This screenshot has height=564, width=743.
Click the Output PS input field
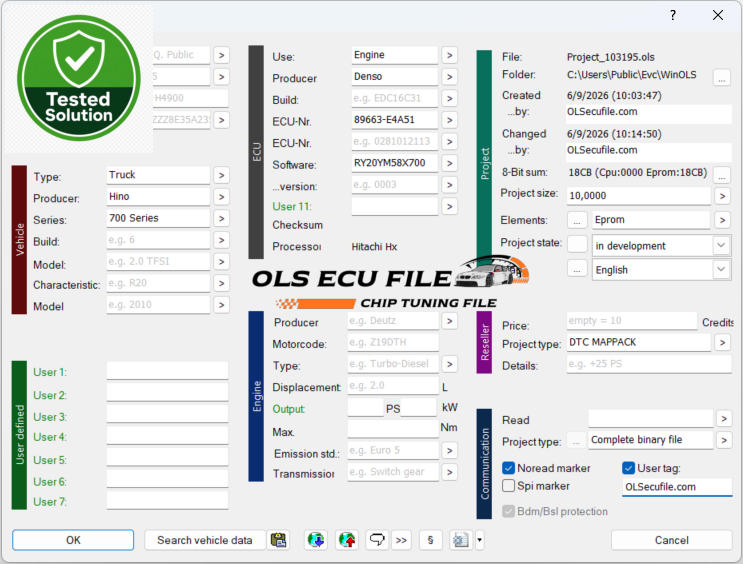pos(365,407)
